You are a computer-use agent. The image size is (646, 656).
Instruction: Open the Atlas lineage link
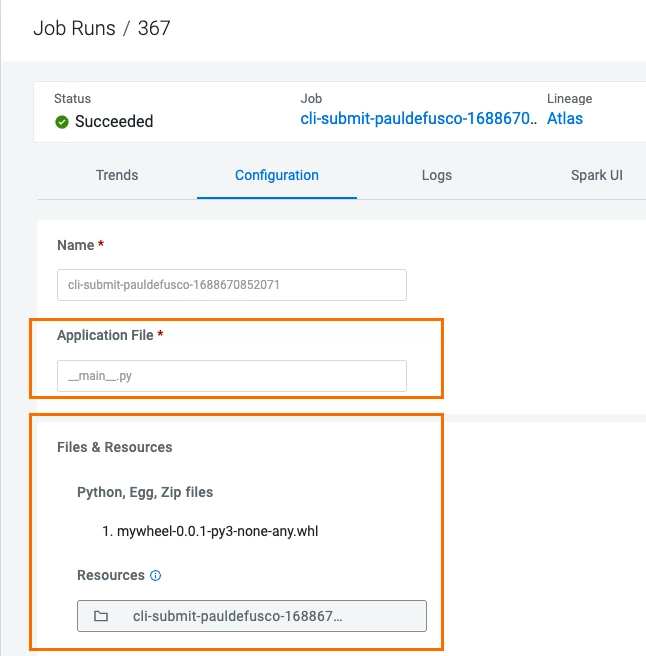tap(565, 118)
